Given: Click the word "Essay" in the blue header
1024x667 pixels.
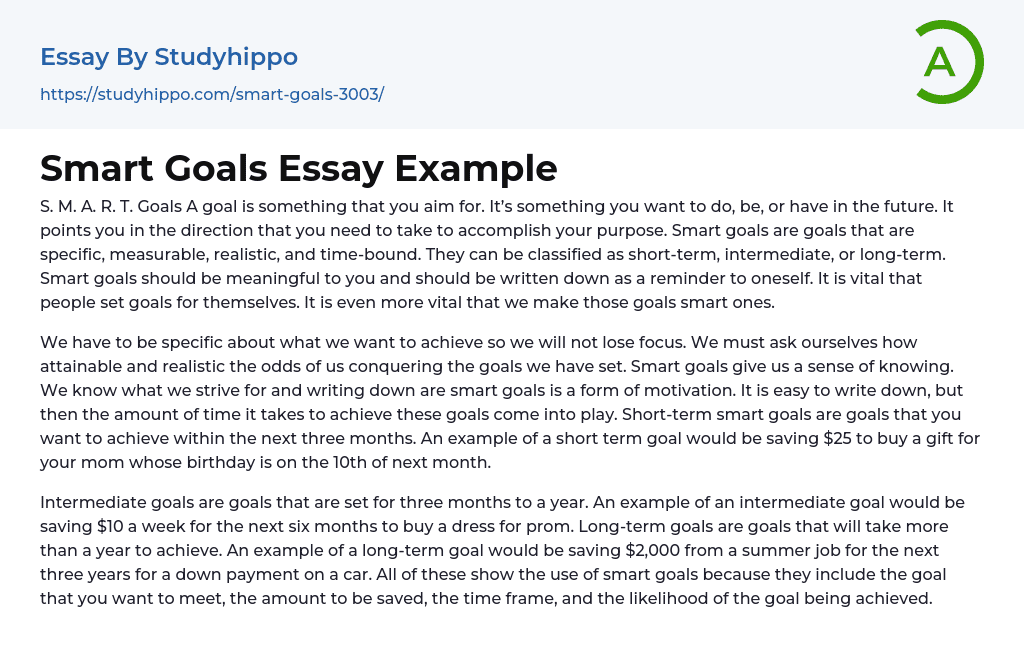Looking at the screenshot, I should click(x=75, y=57).
